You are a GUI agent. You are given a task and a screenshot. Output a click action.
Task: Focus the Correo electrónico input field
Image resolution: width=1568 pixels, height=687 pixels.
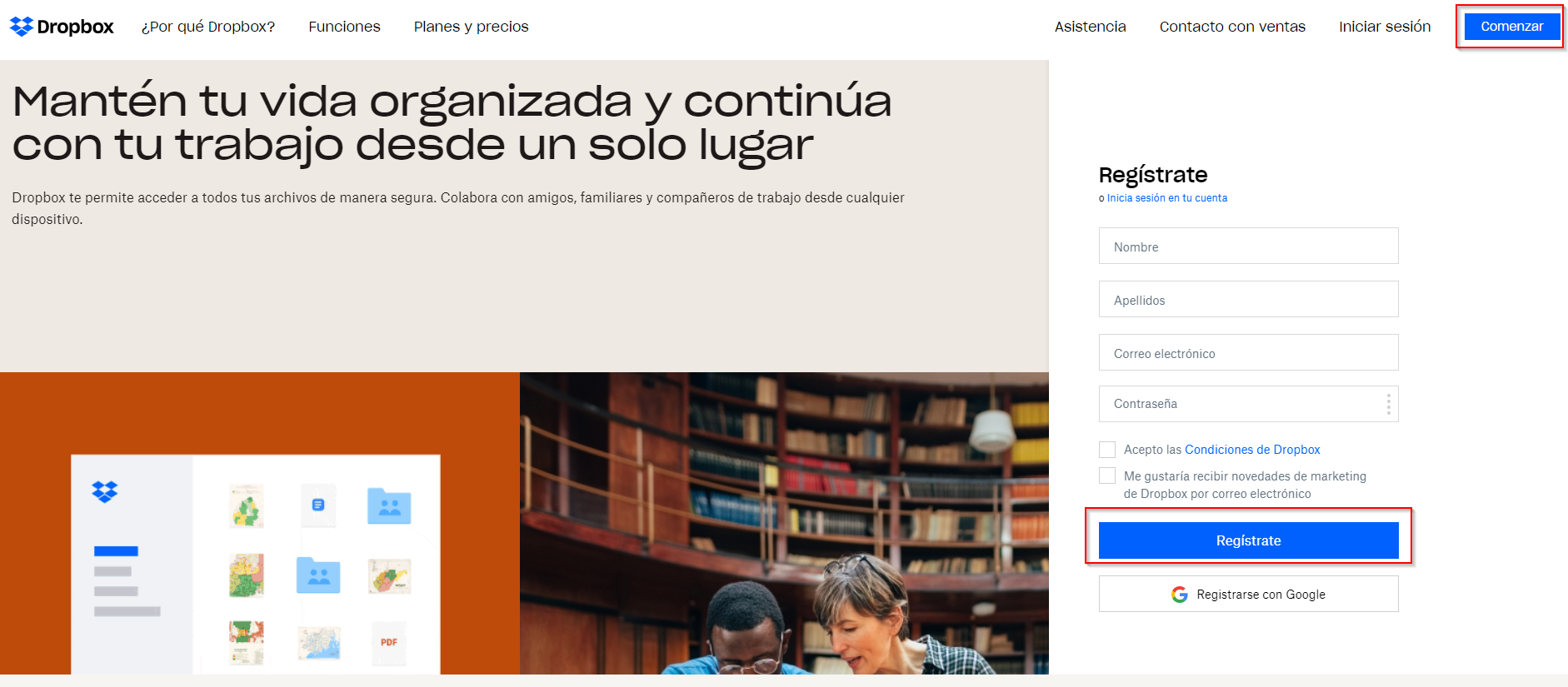1248,353
